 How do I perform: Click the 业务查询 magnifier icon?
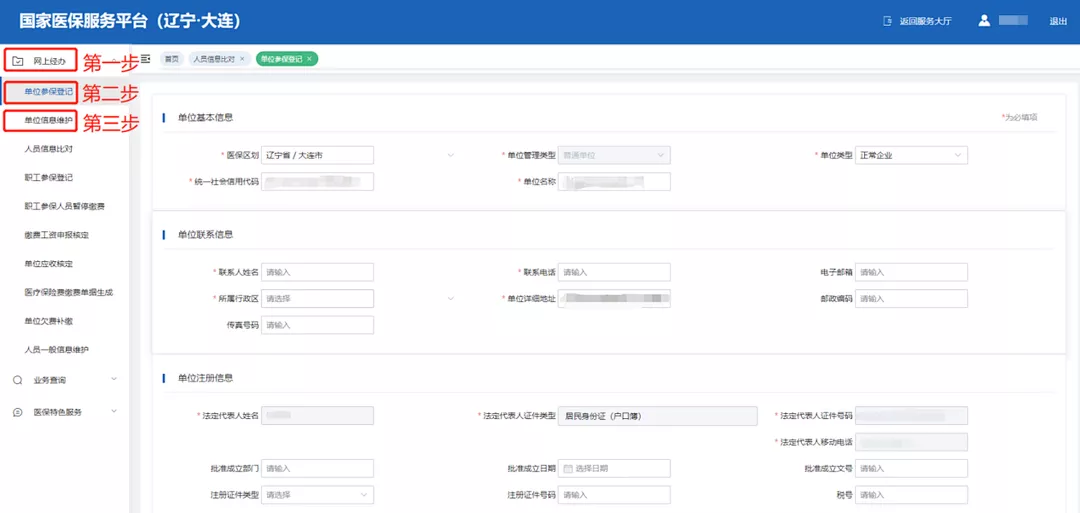(18, 380)
